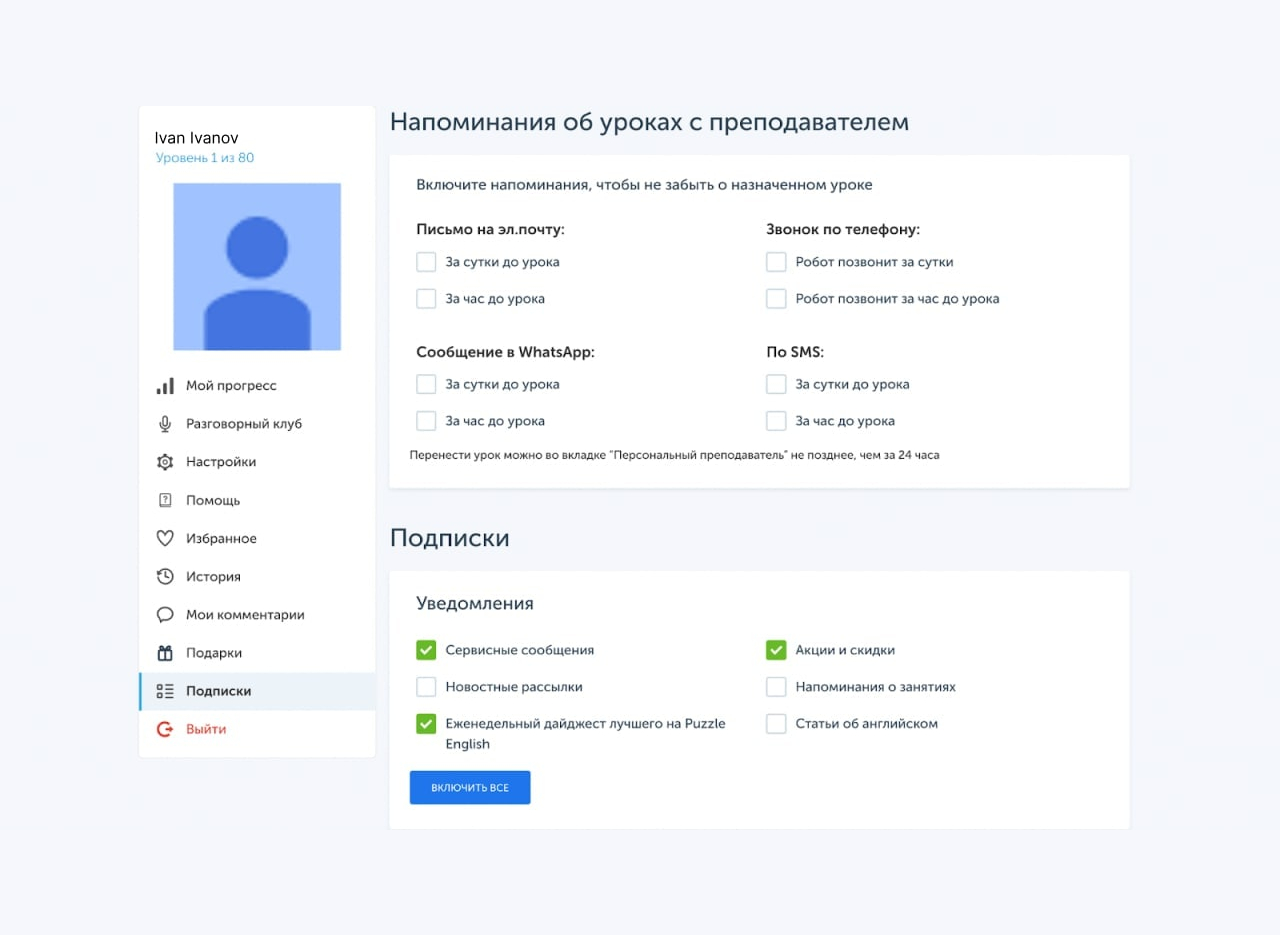Image resolution: width=1280 pixels, height=935 pixels.
Task: Select the Подписки menu item
Action: pyautogui.click(x=257, y=691)
